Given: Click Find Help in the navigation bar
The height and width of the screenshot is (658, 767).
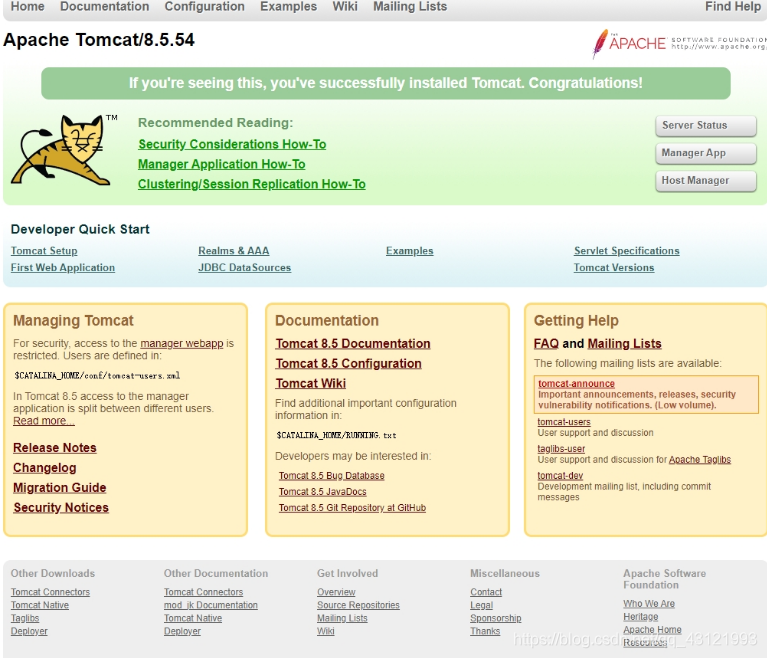Looking at the screenshot, I should 732,6.
